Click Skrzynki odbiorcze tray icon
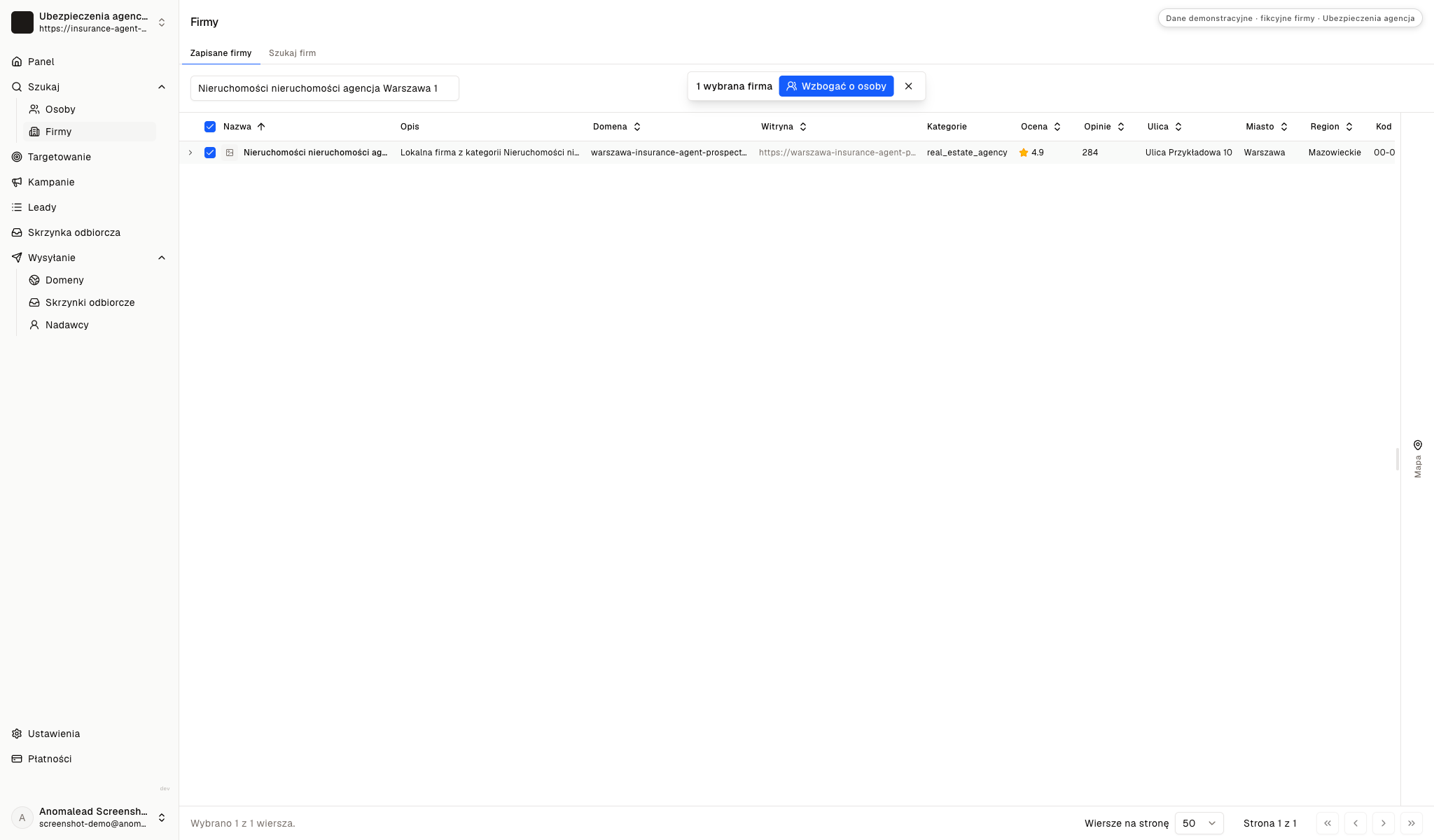The image size is (1434, 840). tap(34, 302)
